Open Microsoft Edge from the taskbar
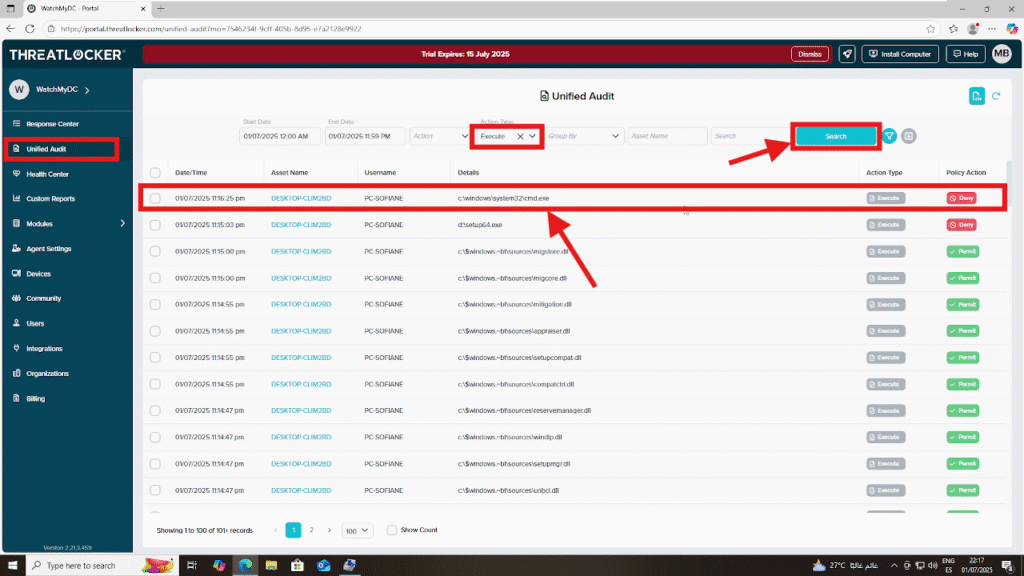Screen dimensions: 1024x576 tap(245, 565)
